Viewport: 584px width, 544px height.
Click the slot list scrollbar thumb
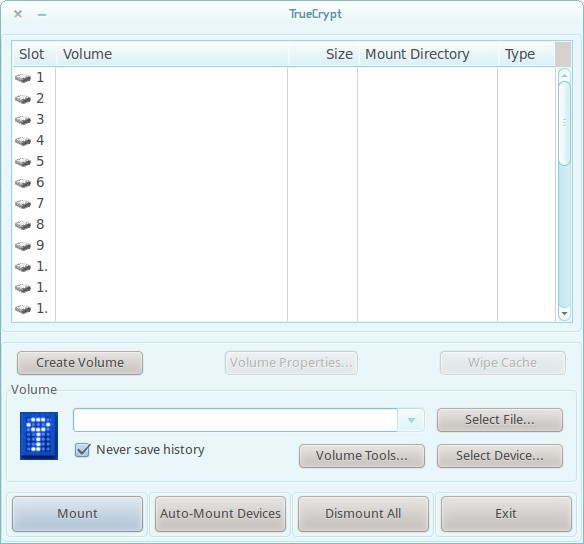pos(565,123)
